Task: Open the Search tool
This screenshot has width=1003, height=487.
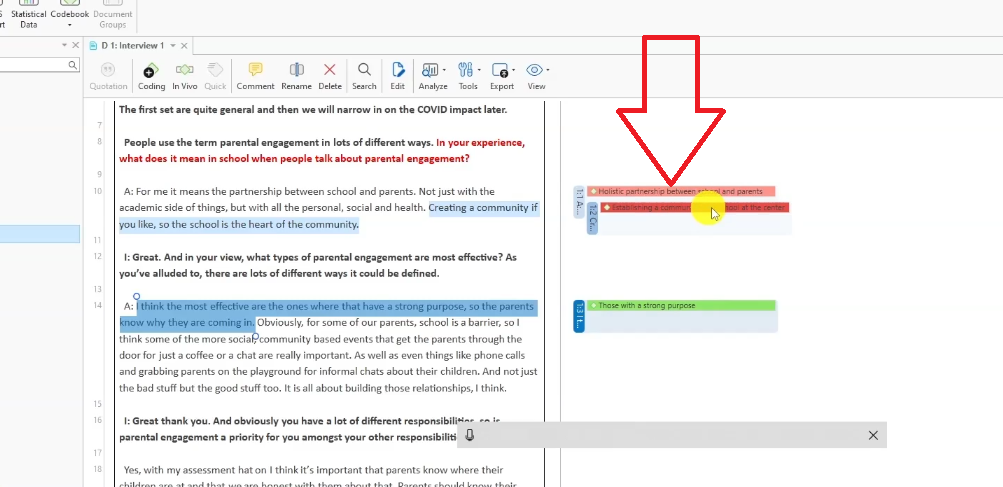Action: click(x=364, y=73)
